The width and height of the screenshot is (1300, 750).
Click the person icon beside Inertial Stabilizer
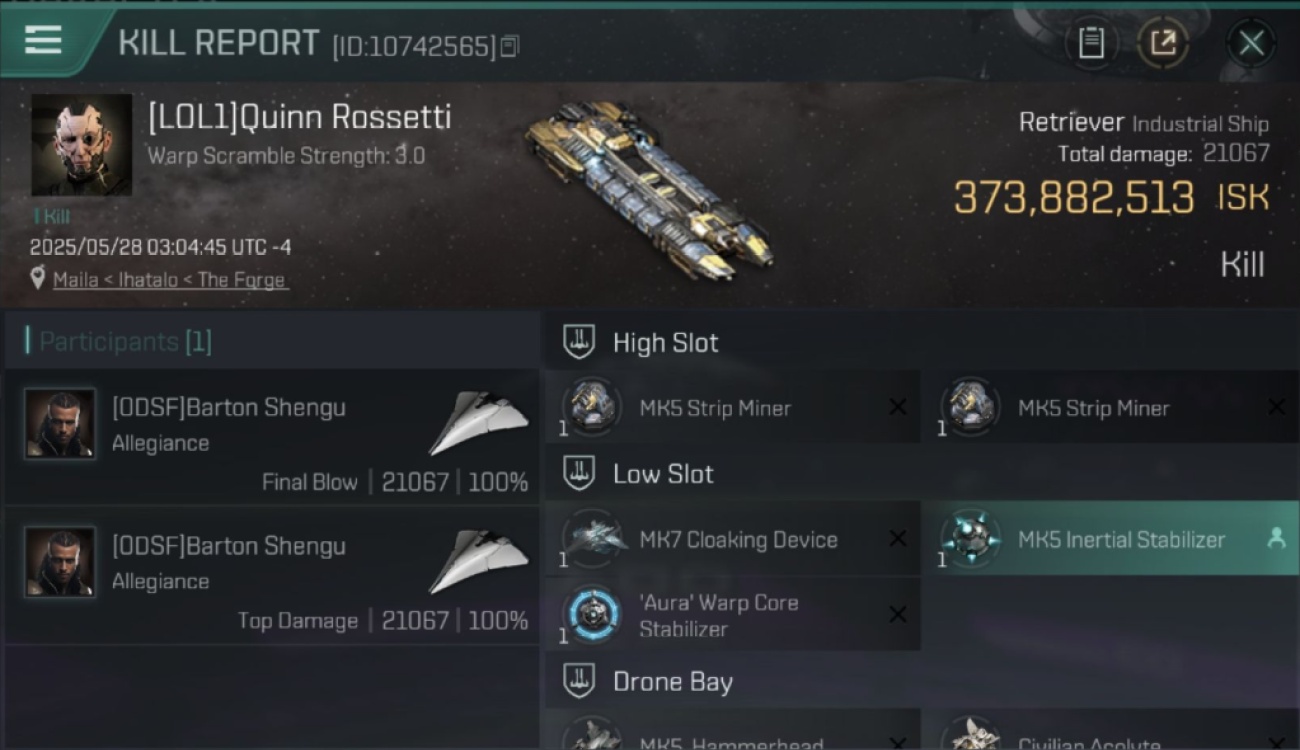tap(1276, 538)
